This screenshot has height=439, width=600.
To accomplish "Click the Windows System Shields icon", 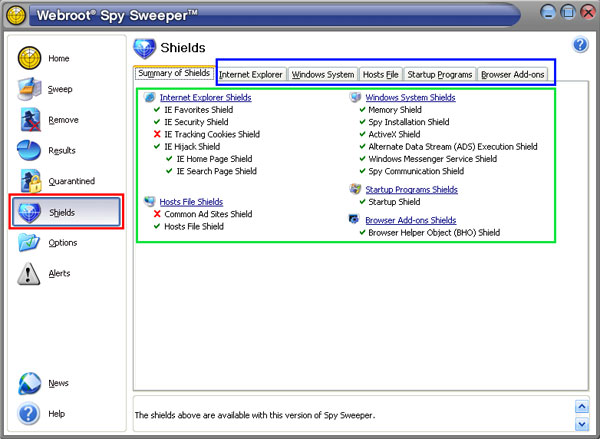I will coord(355,97).
